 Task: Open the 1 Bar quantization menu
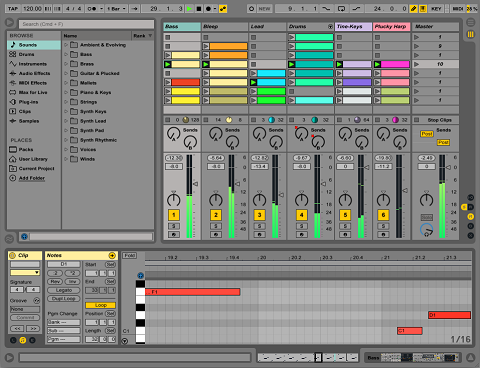(x=116, y=9)
